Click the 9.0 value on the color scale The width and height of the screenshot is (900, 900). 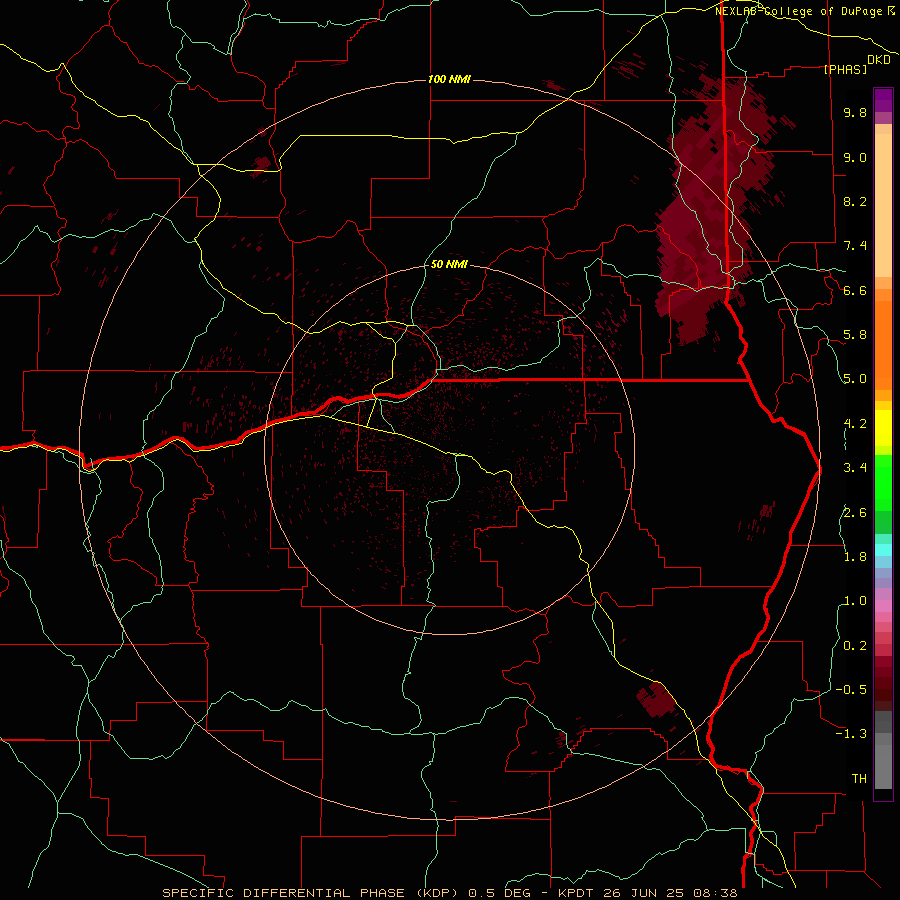coord(855,157)
